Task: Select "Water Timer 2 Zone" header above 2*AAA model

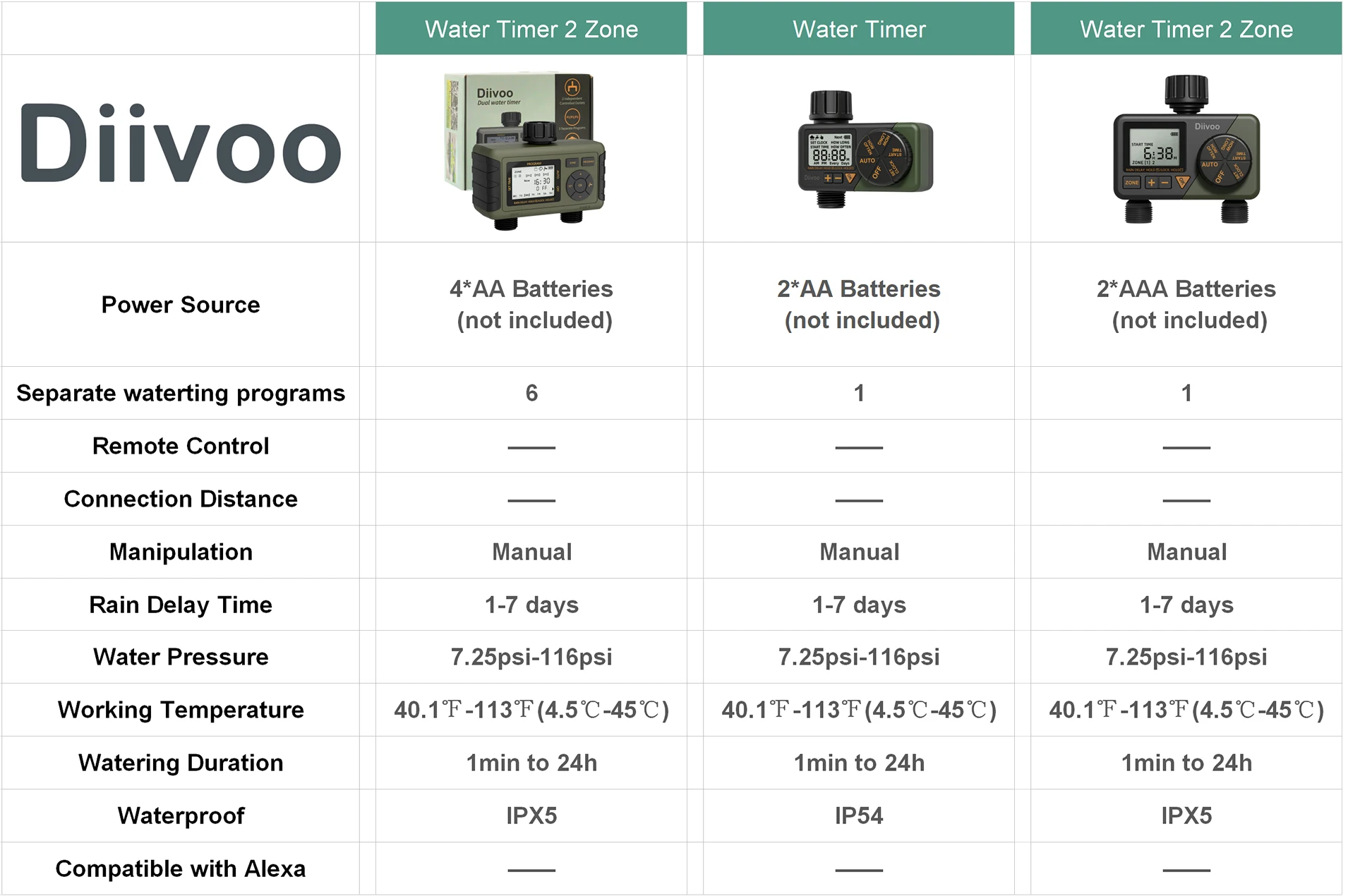Action: point(1186,29)
